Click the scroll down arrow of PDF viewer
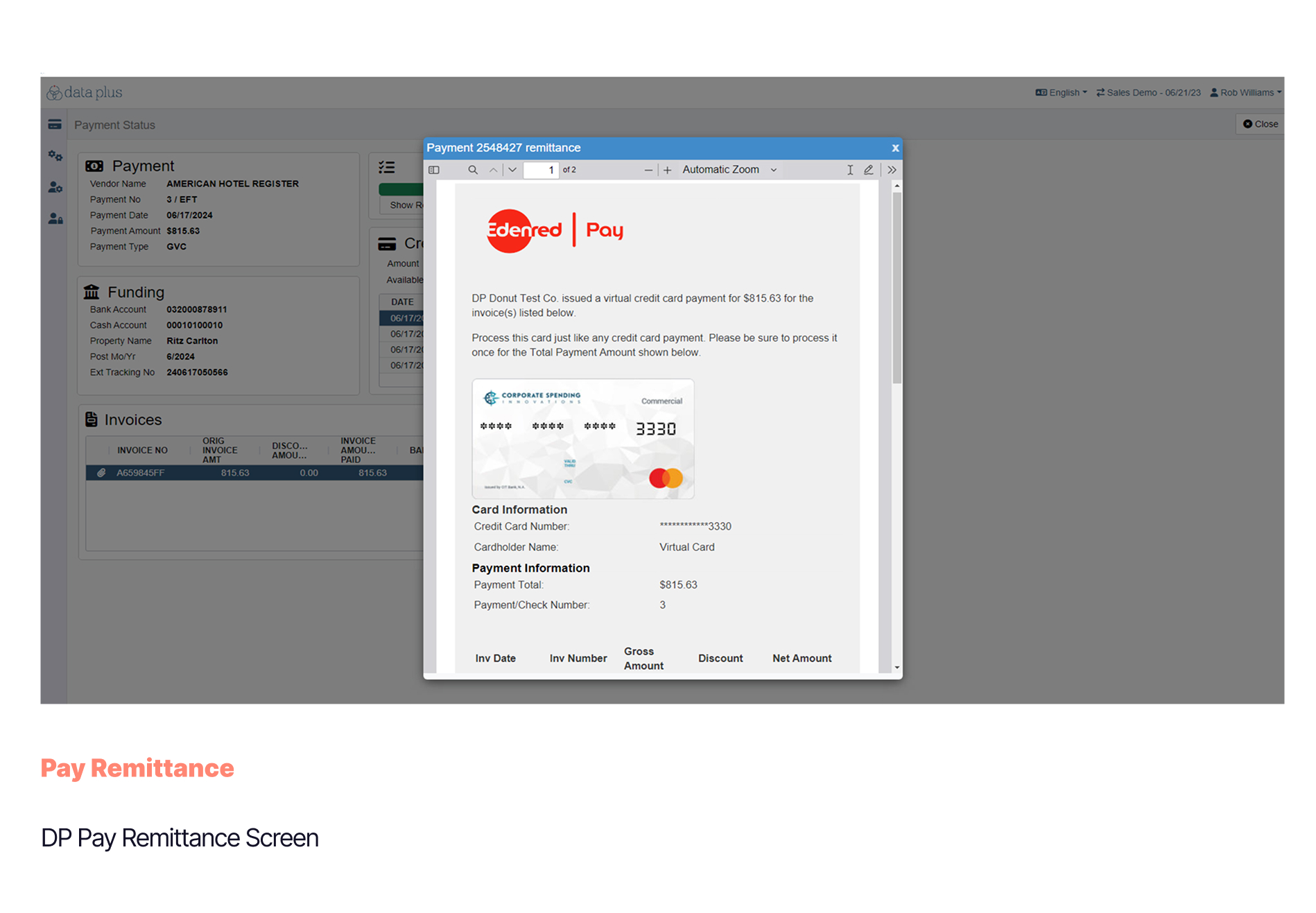Viewport: 1316px width, 913px height. pyautogui.click(x=897, y=667)
